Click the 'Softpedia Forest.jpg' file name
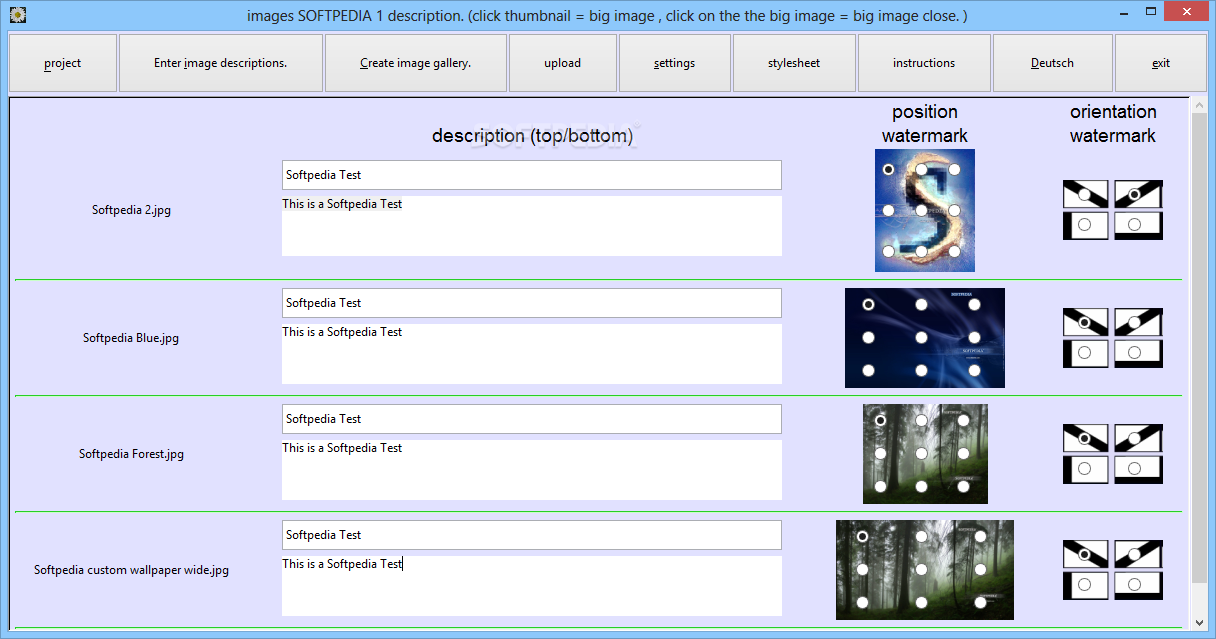The width and height of the screenshot is (1216, 639). click(x=131, y=454)
